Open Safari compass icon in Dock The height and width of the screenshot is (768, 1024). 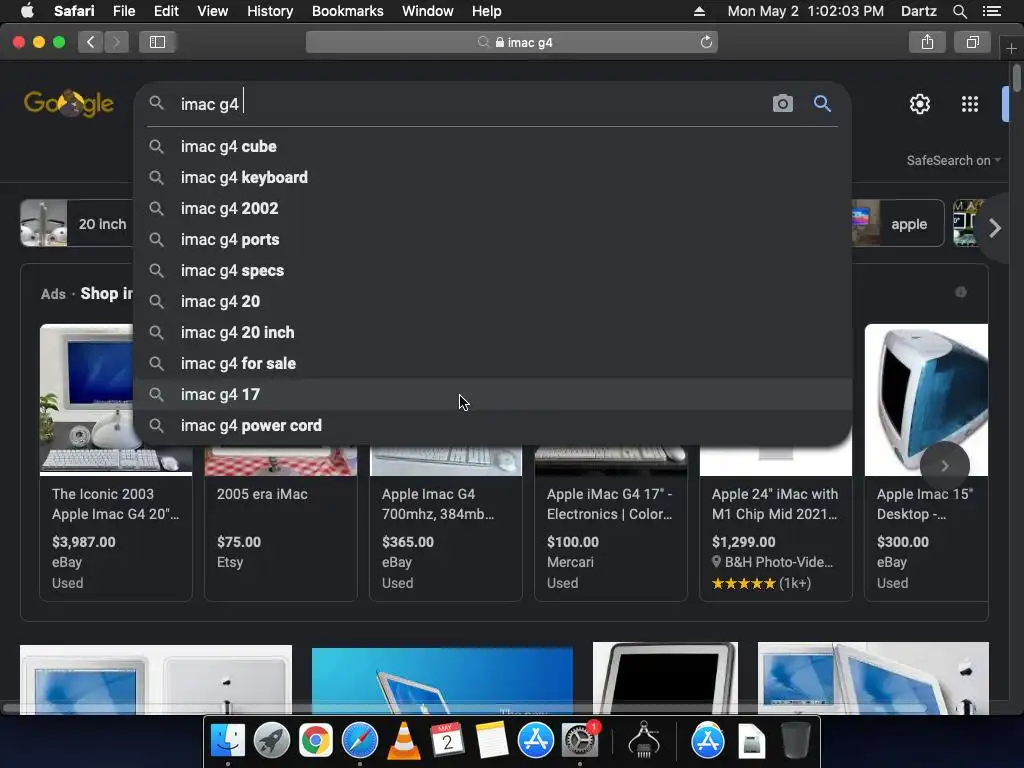360,741
